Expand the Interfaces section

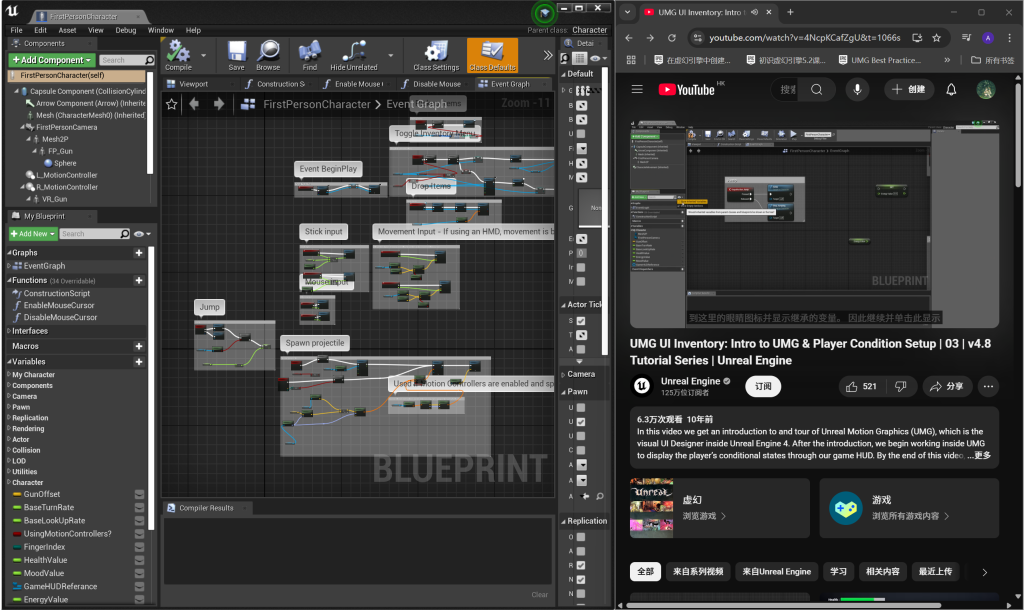tap(9, 331)
